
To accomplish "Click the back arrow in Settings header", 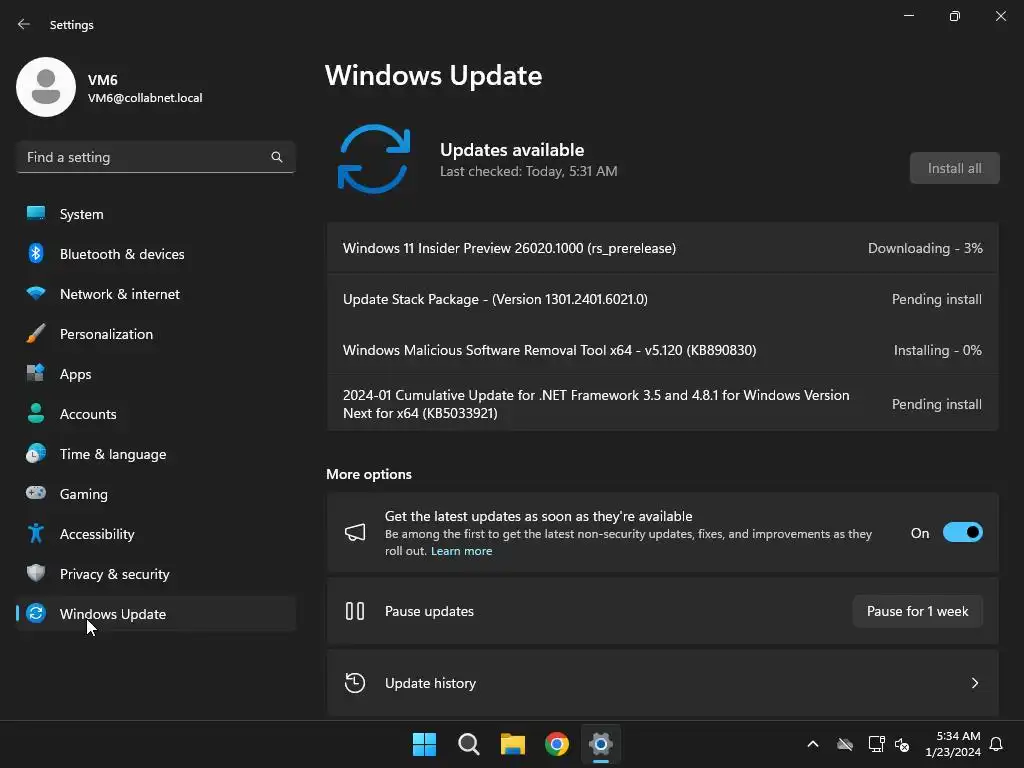I will pyautogui.click(x=24, y=24).
